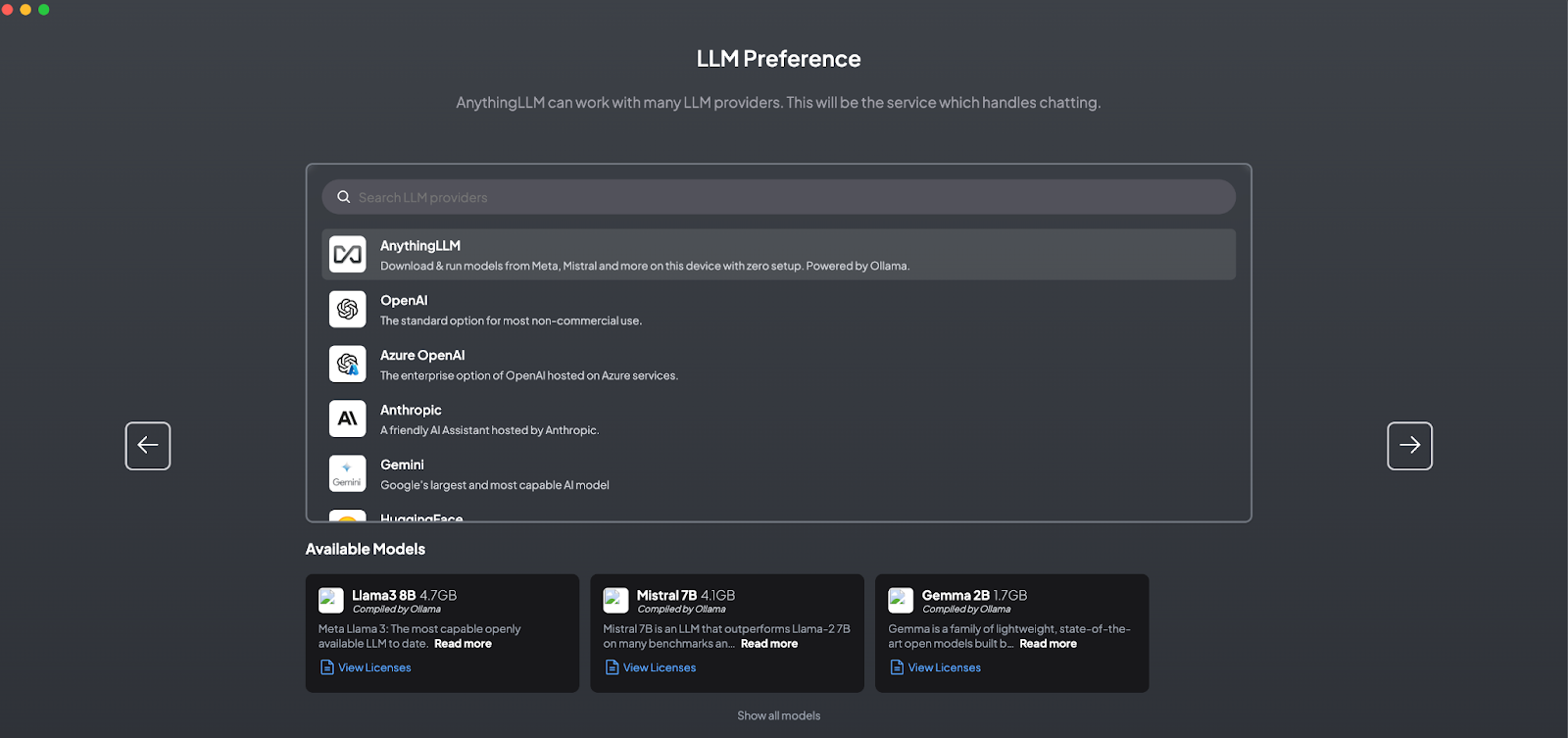
Task: Click the Gemini logo icon
Action: click(x=347, y=474)
